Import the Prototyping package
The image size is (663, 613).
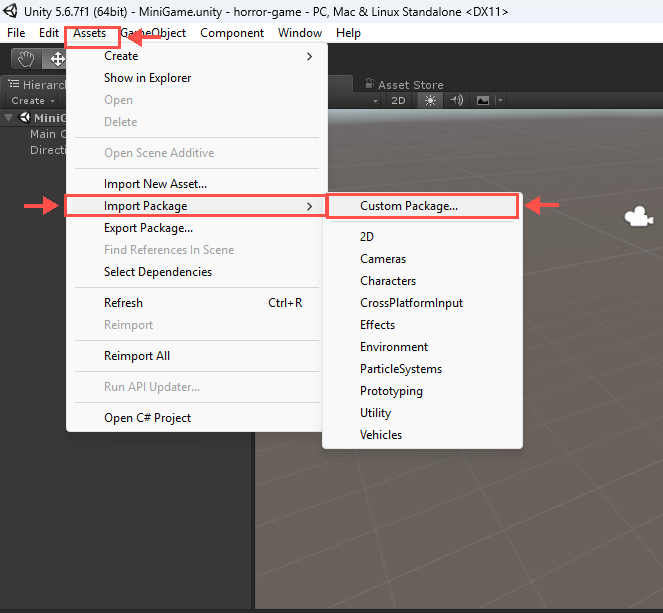point(422,391)
